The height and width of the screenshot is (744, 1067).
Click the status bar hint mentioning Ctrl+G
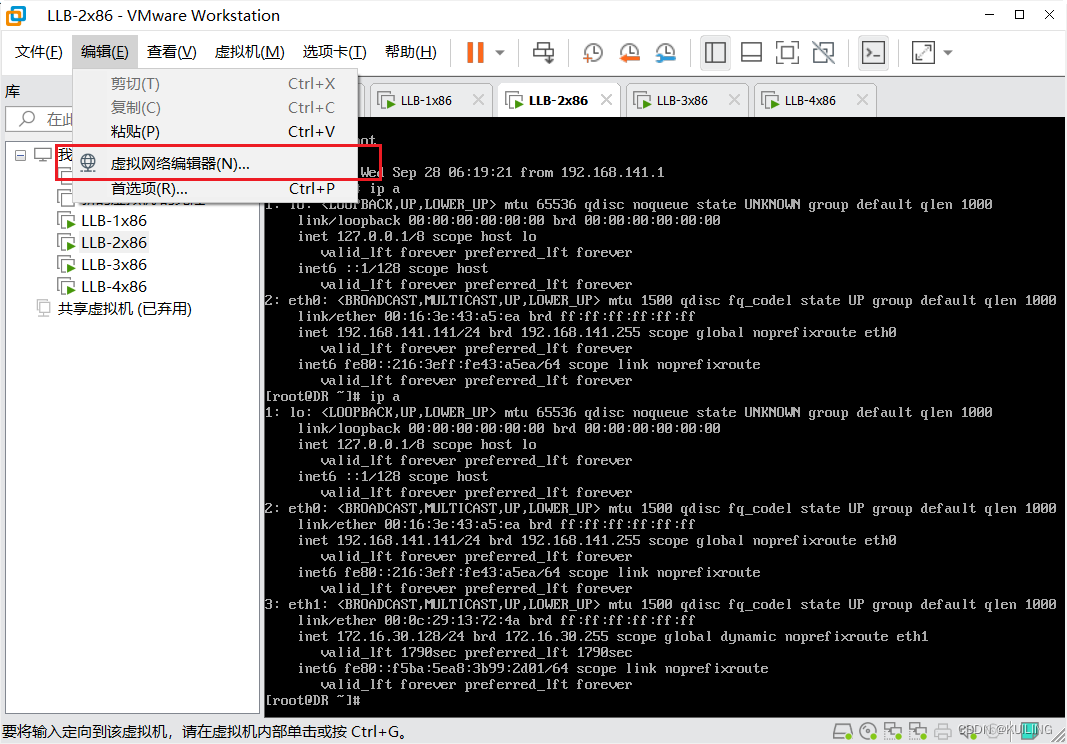click(206, 732)
